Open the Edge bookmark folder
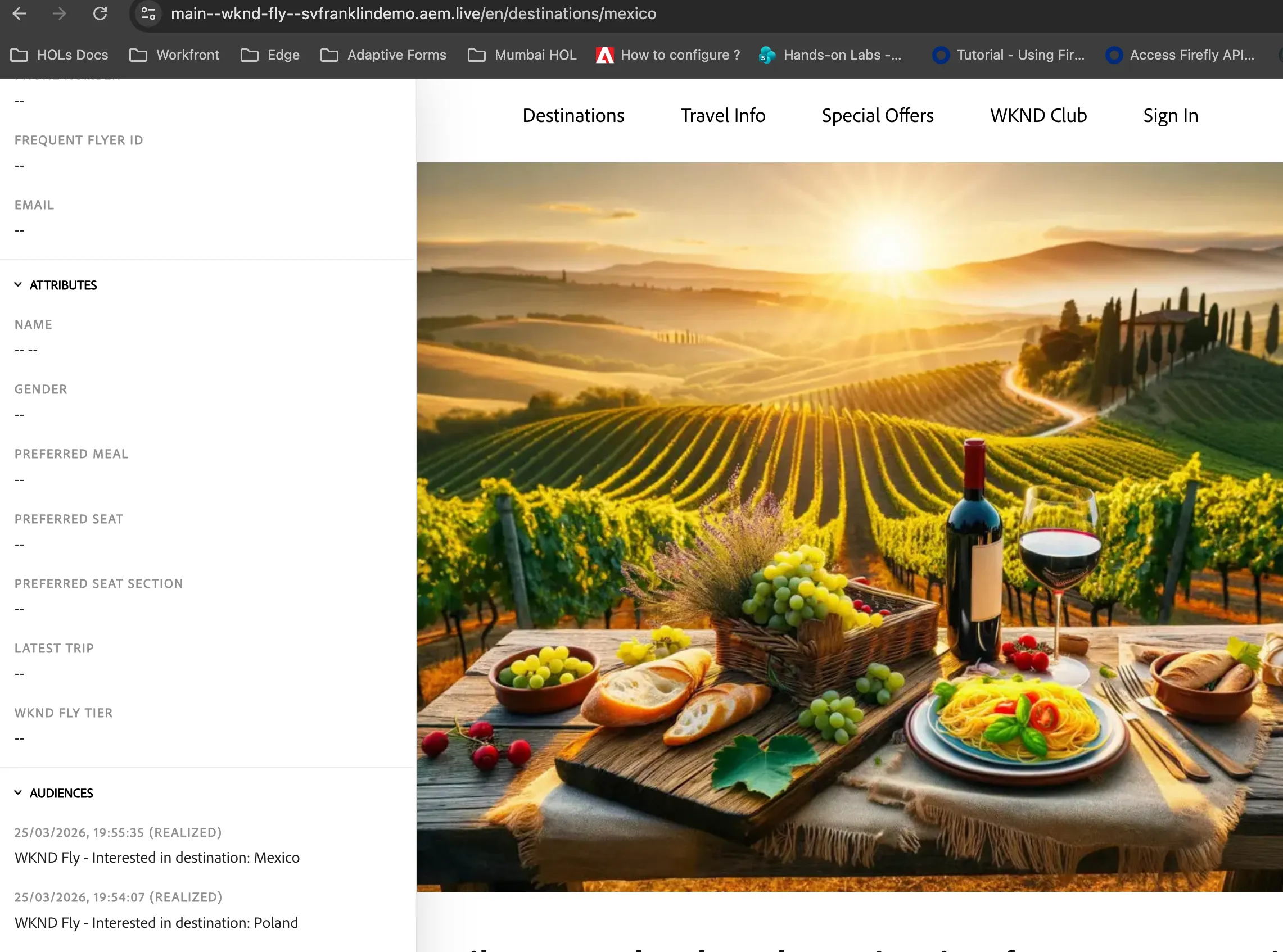 [x=270, y=55]
